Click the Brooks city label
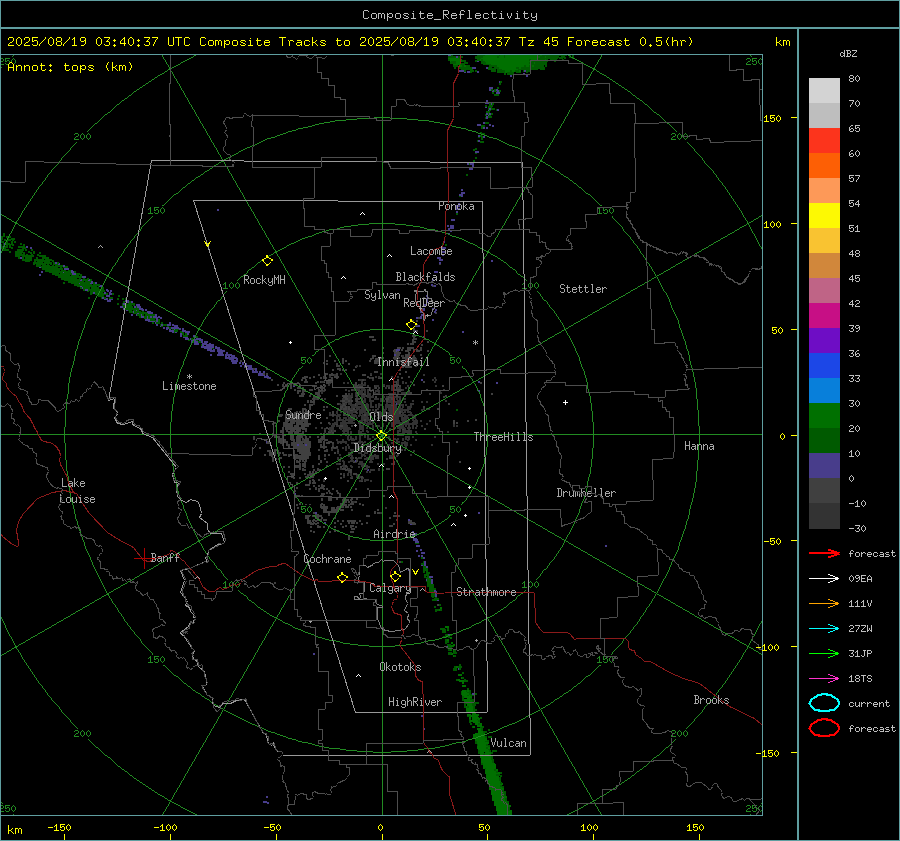Image resolution: width=900 pixels, height=841 pixels. click(711, 700)
